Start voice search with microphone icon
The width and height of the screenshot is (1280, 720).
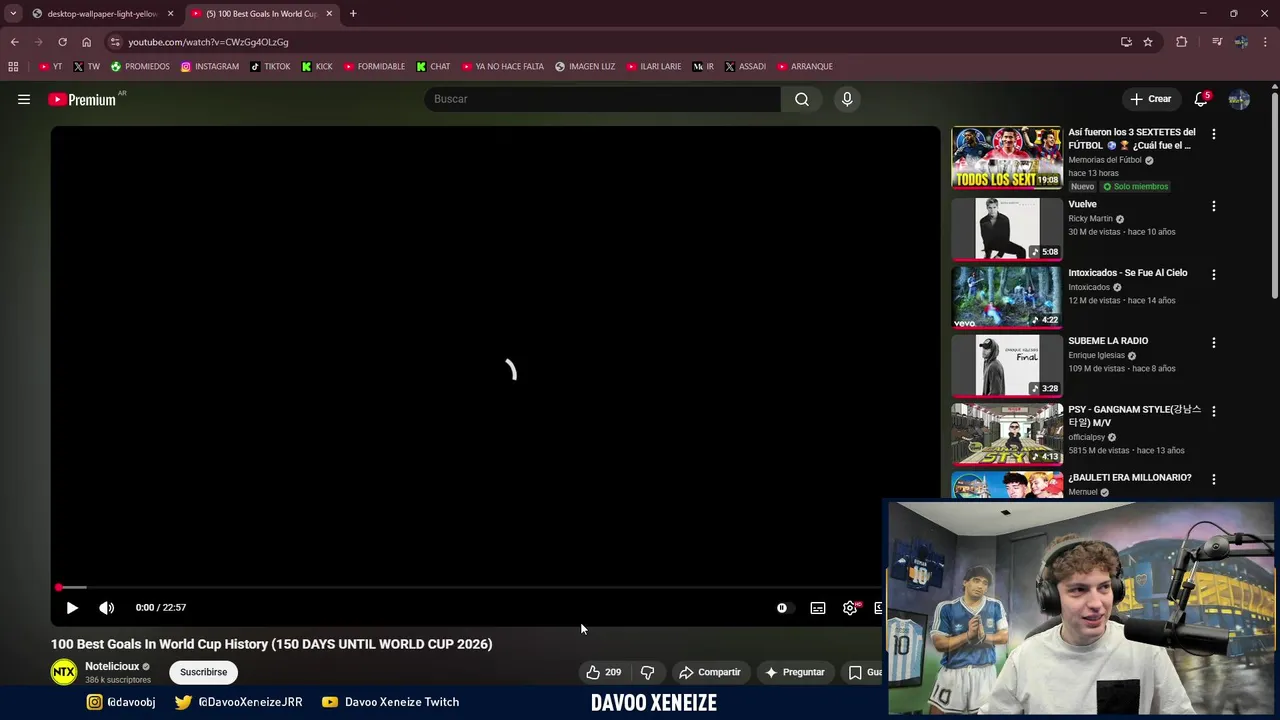847,99
